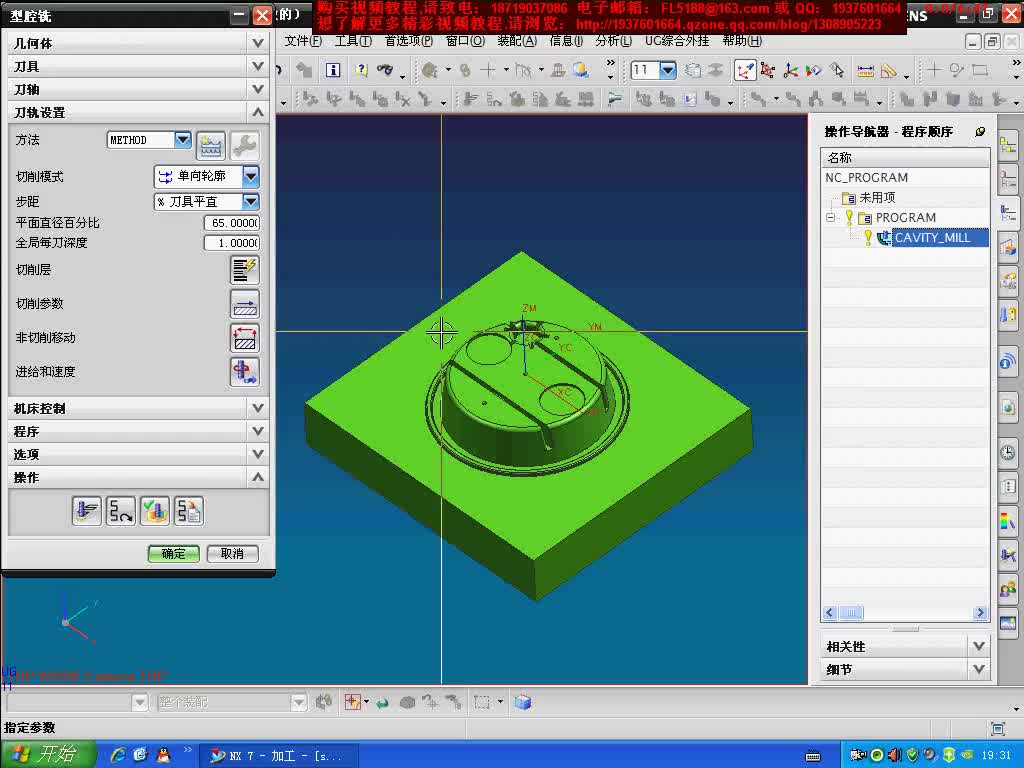Click the volume speaker tray icon

point(895,755)
